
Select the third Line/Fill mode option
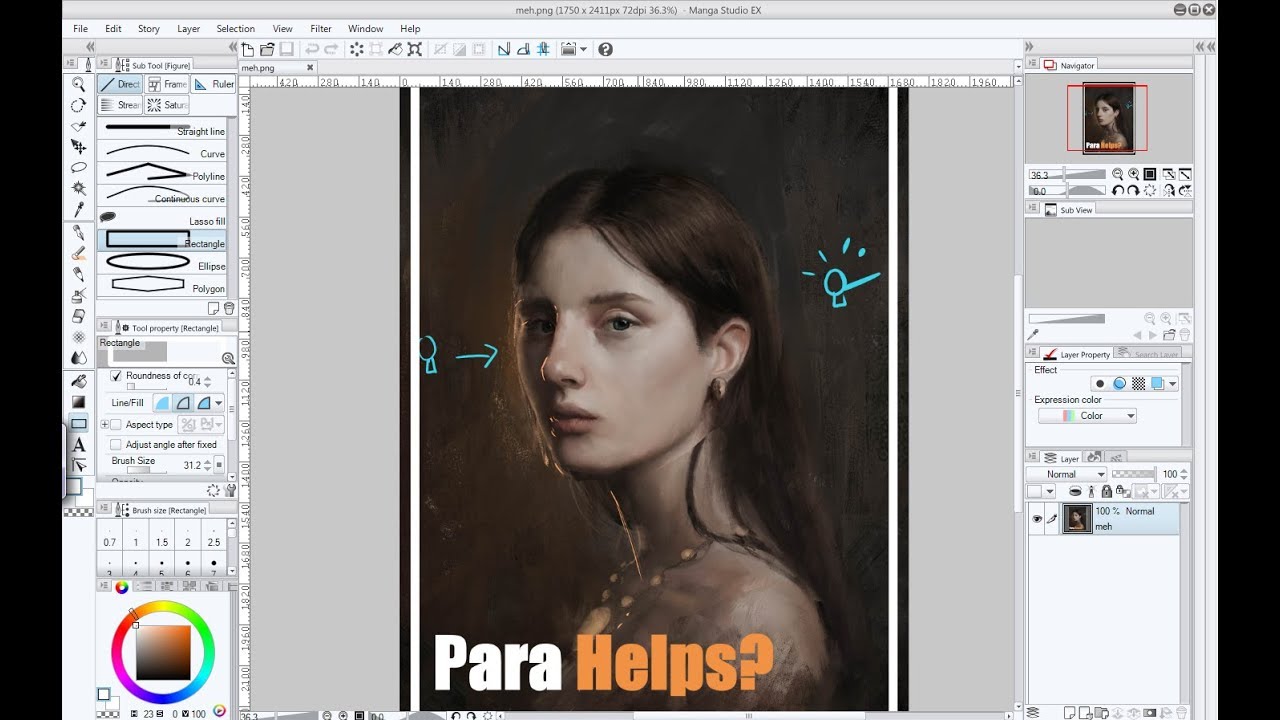pyautogui.click(x=204, y=402)
